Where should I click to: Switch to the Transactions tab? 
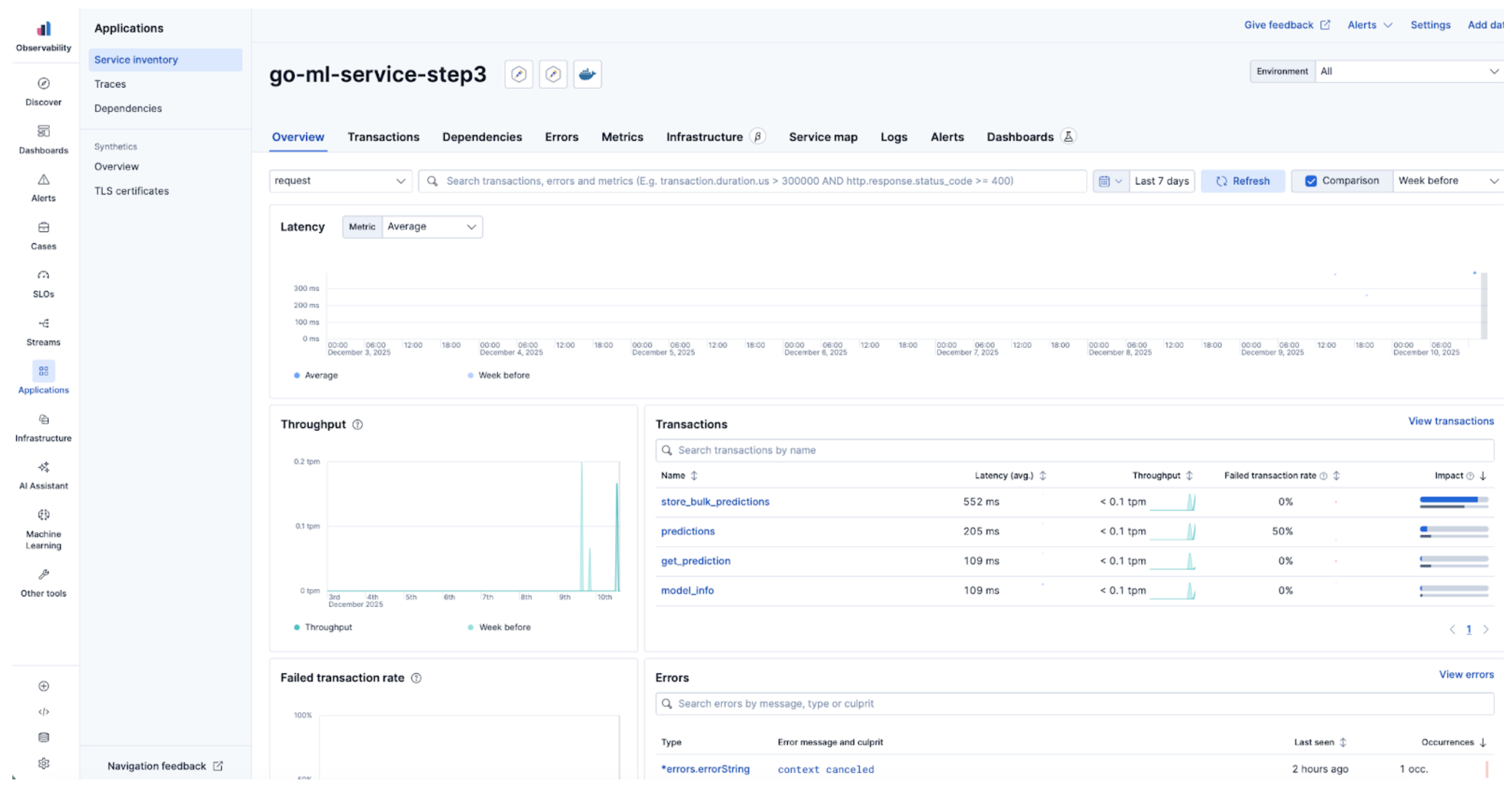coord(383,137)
